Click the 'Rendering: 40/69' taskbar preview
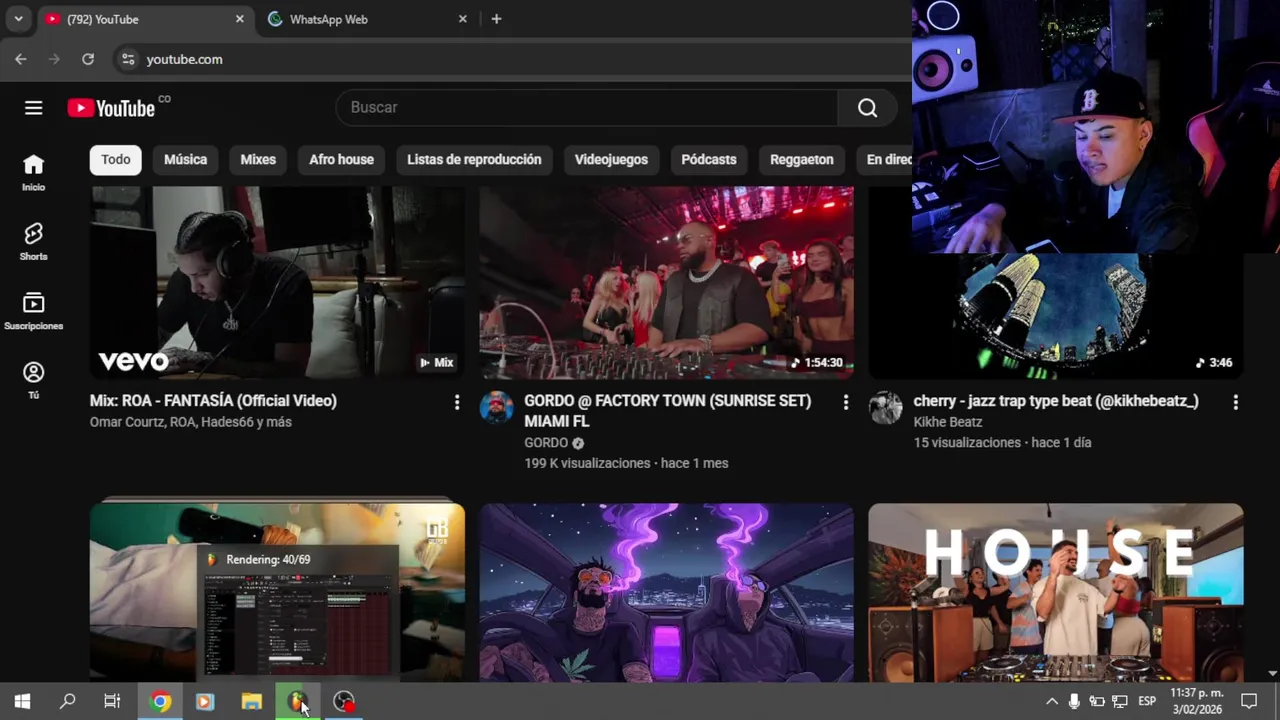The width and height of the screenshot is (1280, 720). (x=297, y=612)
